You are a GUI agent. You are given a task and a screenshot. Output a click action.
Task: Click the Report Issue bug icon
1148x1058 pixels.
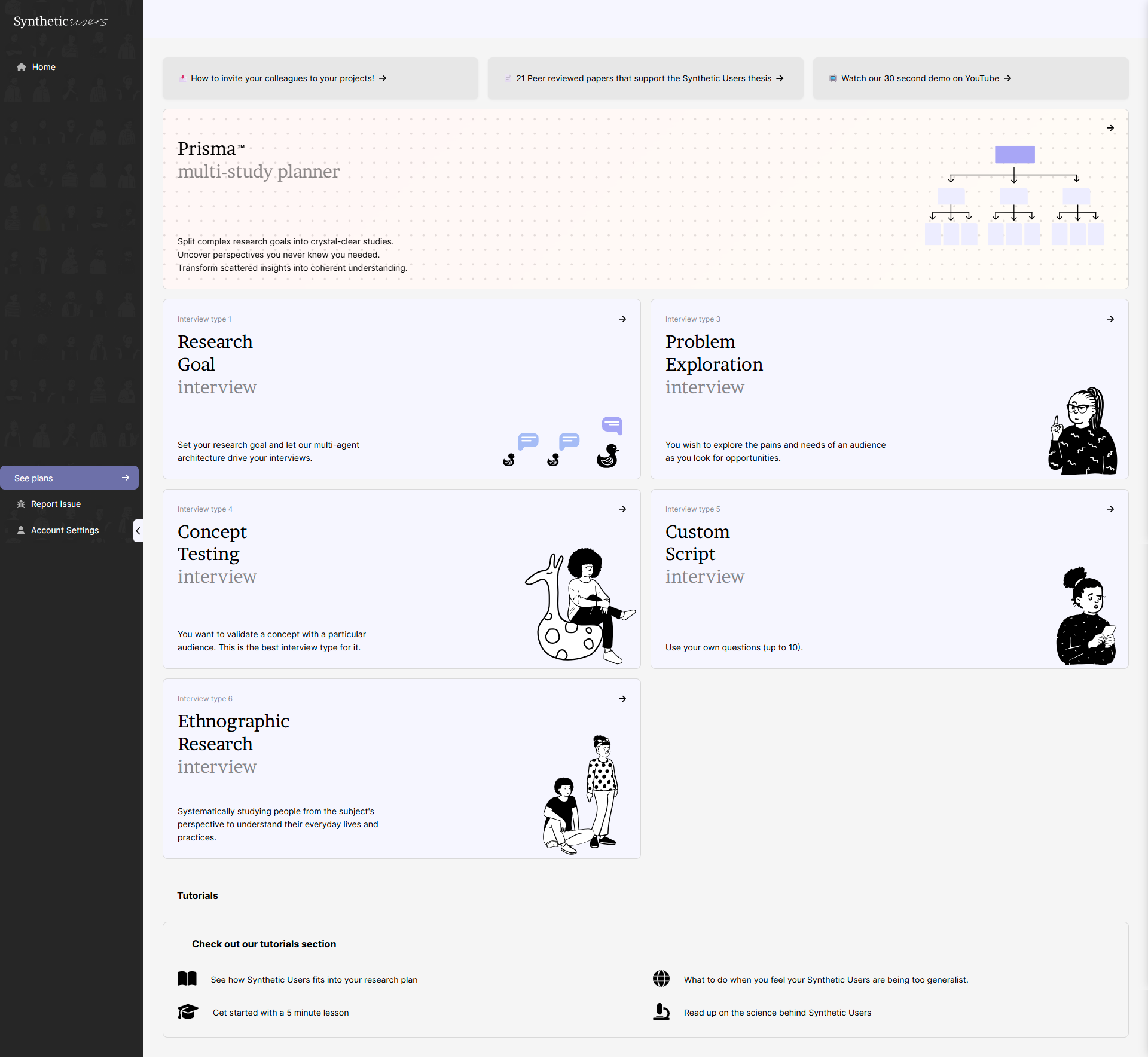click(21, 504)
